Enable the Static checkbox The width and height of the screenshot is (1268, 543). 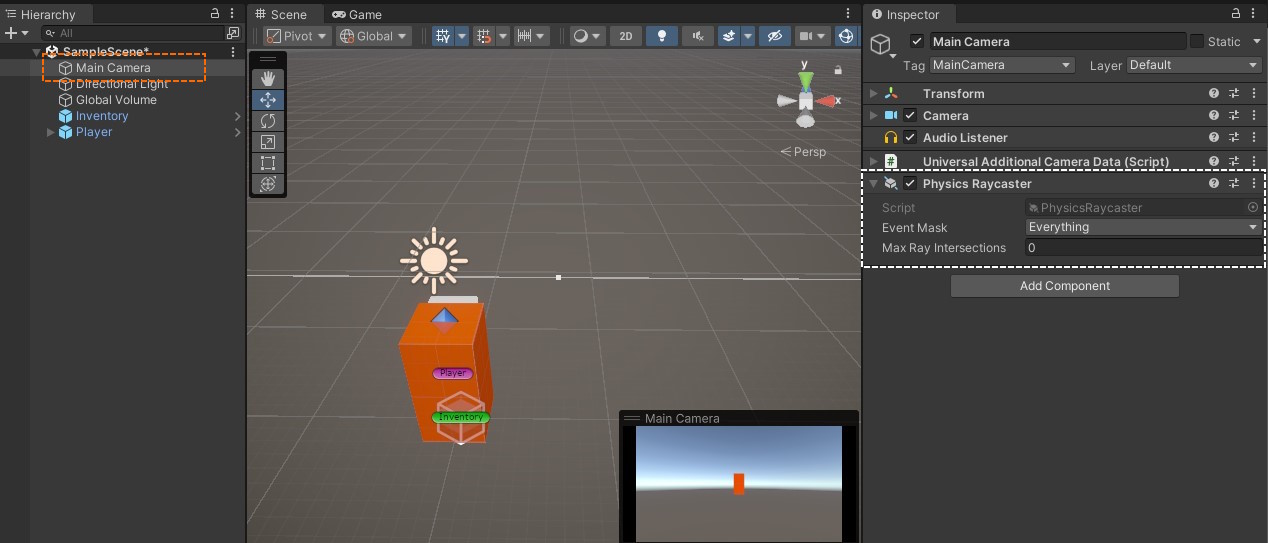click(1197, 41)
